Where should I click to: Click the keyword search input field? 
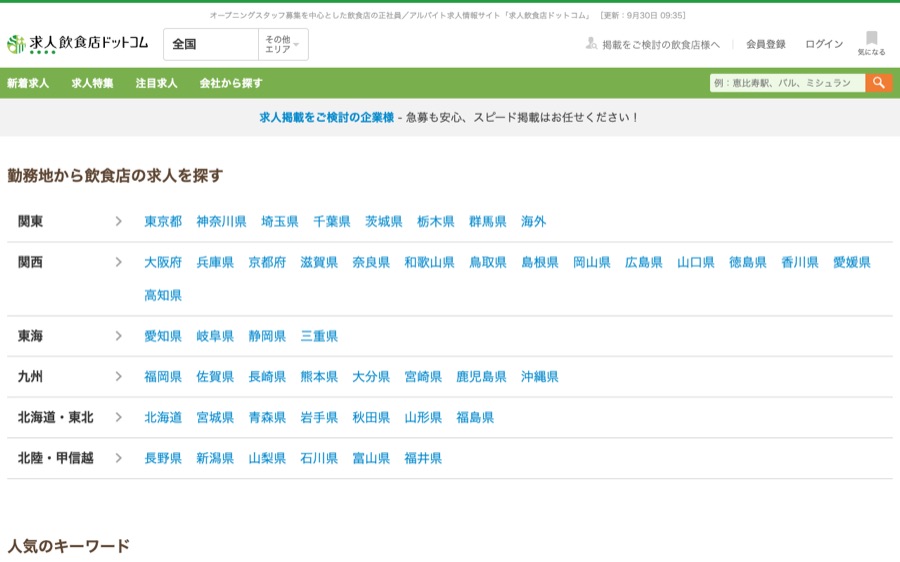[x=788, y=83]
